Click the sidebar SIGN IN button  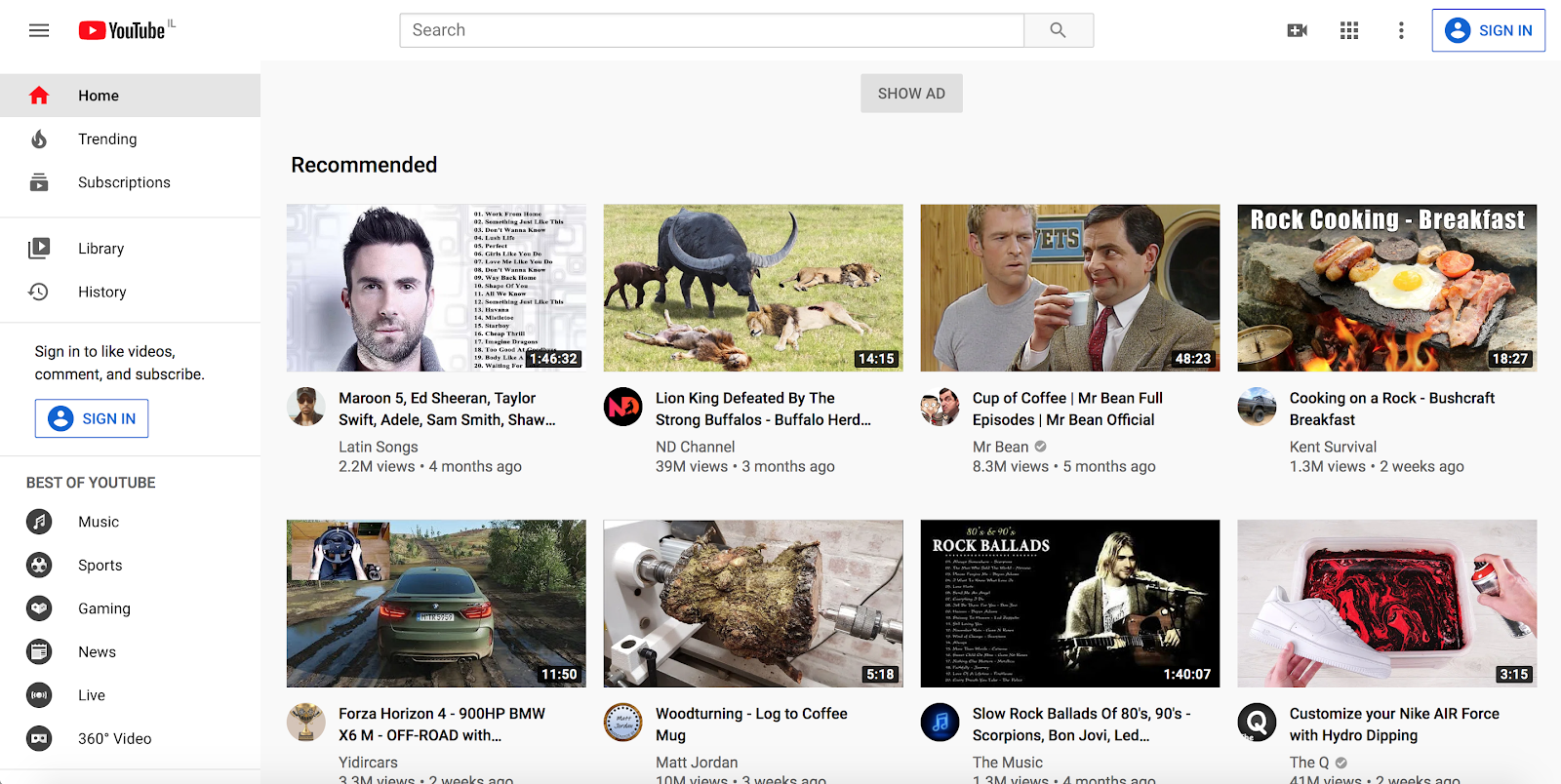[92, 418]
